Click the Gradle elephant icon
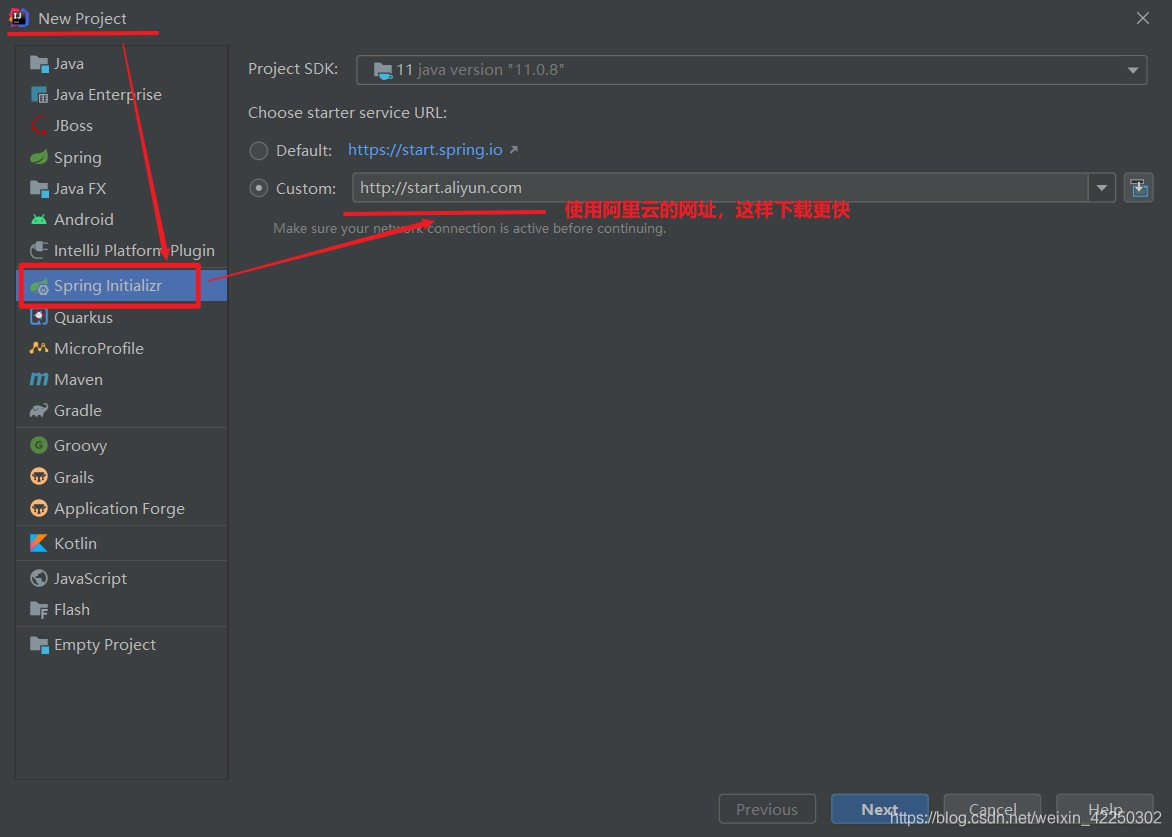This screenshot has height=837, width=1172. [39, 410]
